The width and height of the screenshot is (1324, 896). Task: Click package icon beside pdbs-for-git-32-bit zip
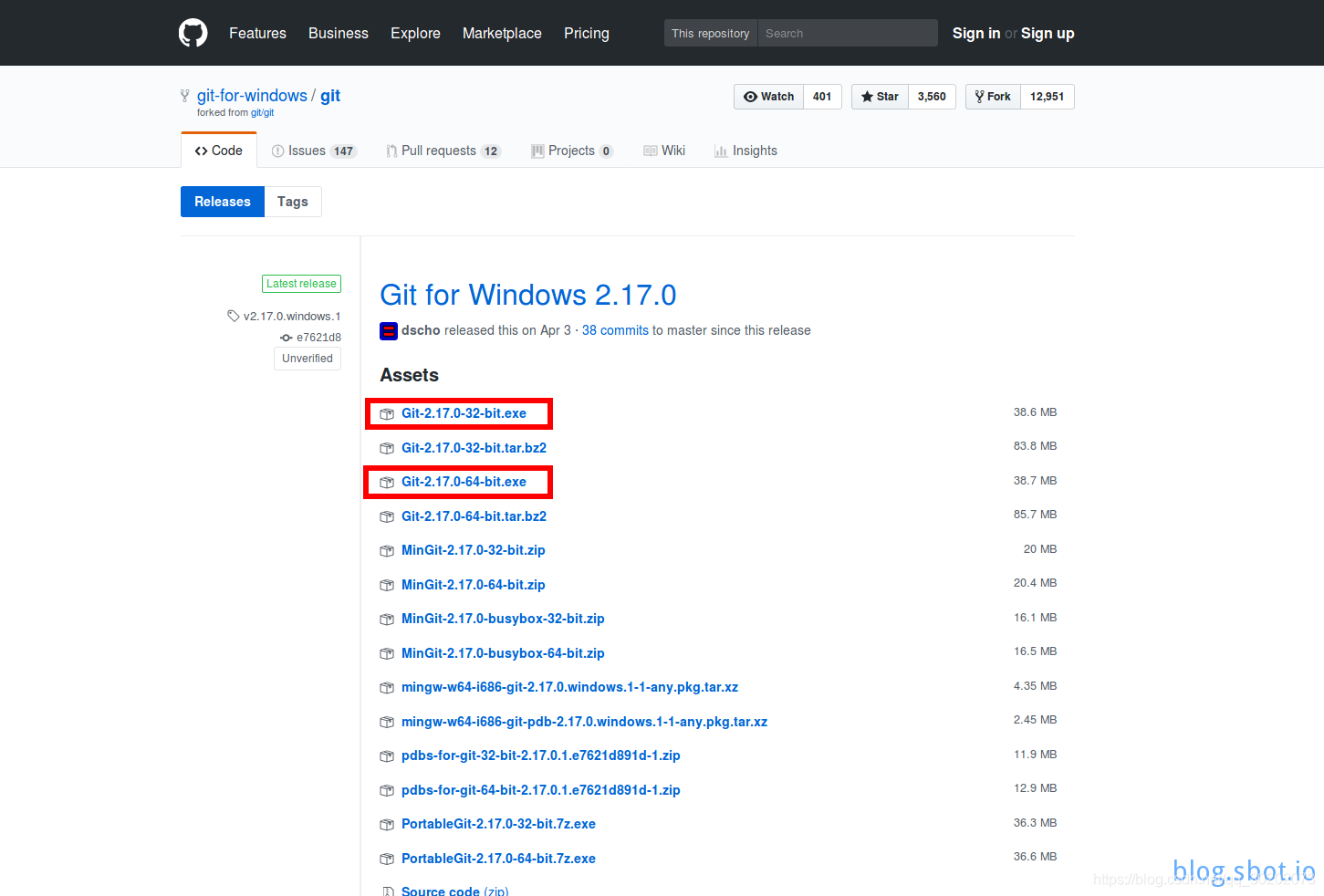coord(387,756)
